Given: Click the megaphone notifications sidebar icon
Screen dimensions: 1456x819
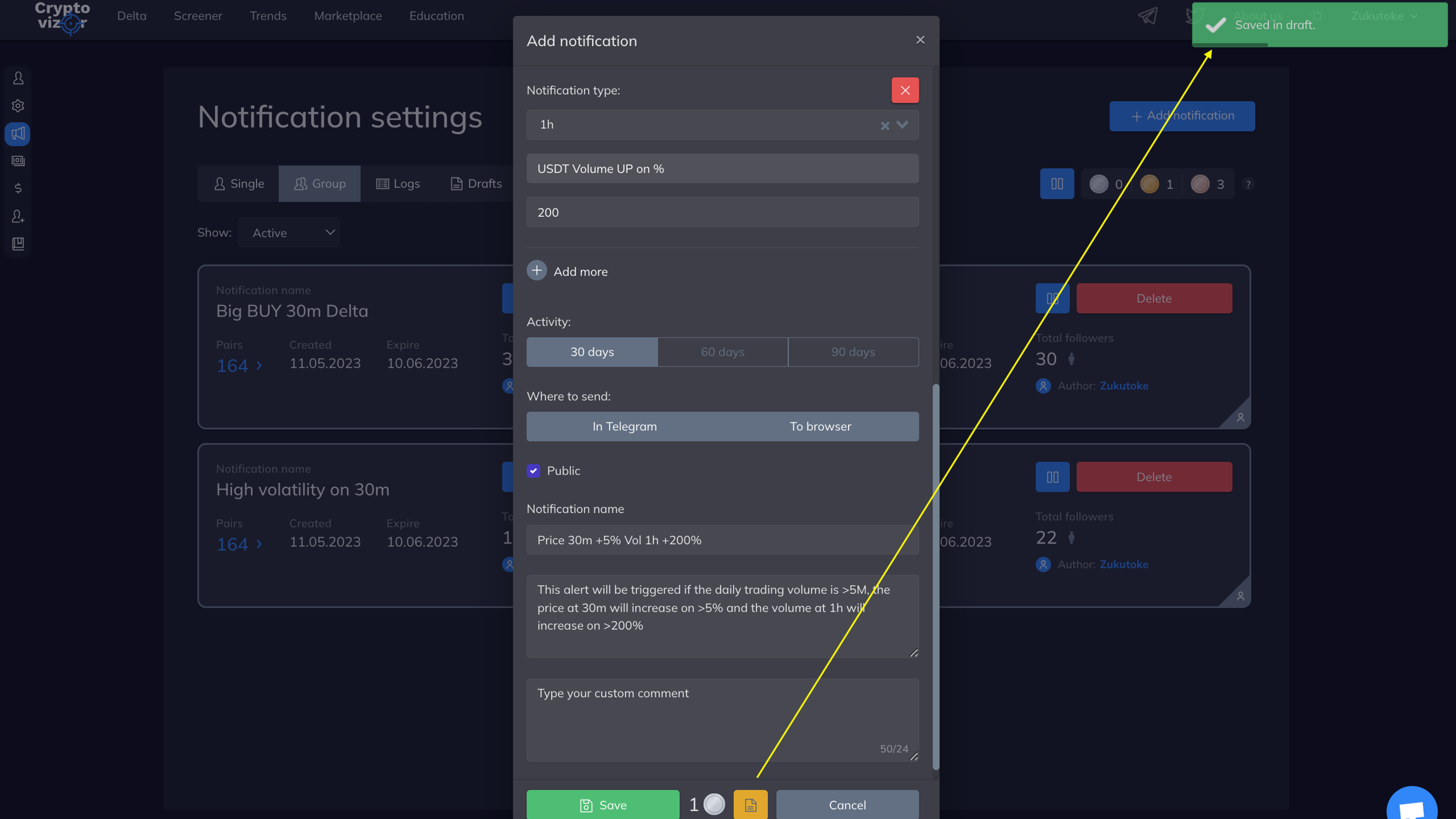Looking at the screenshot, I should (x=18, y=133).
